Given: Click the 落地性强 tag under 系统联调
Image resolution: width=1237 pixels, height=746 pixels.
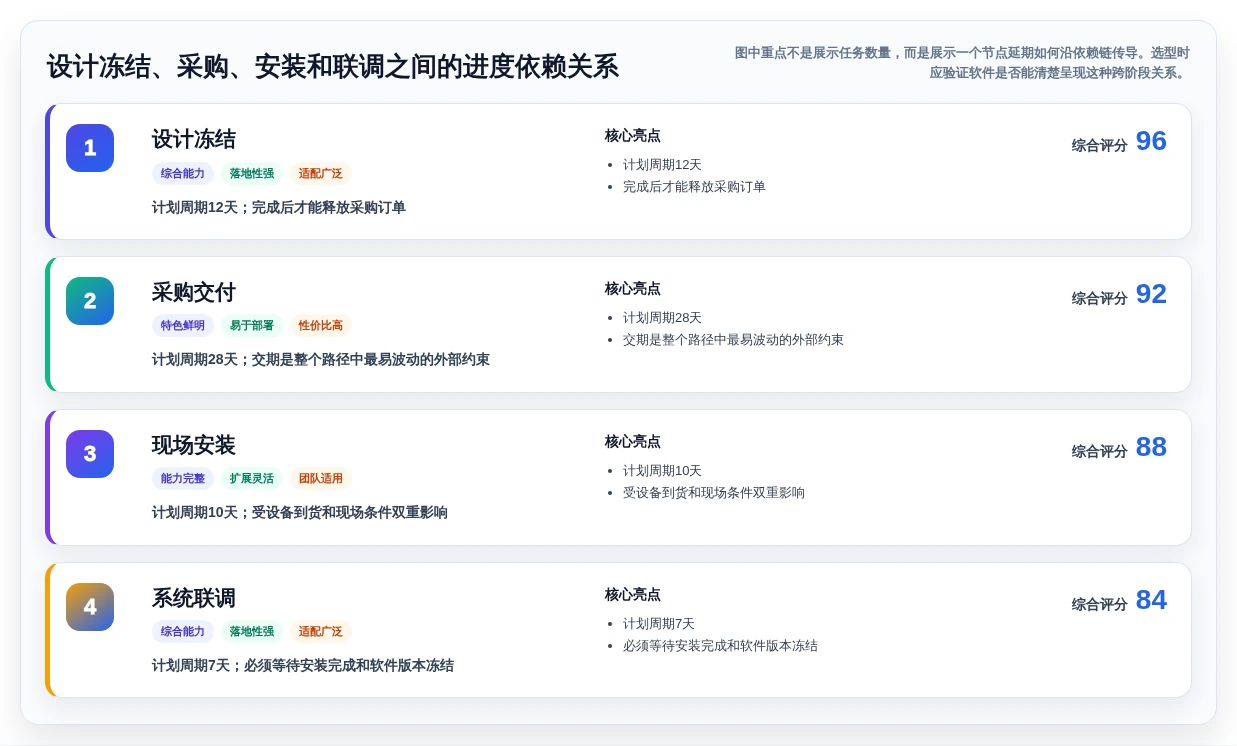Looking at the screenshot, I should (252, 632).
